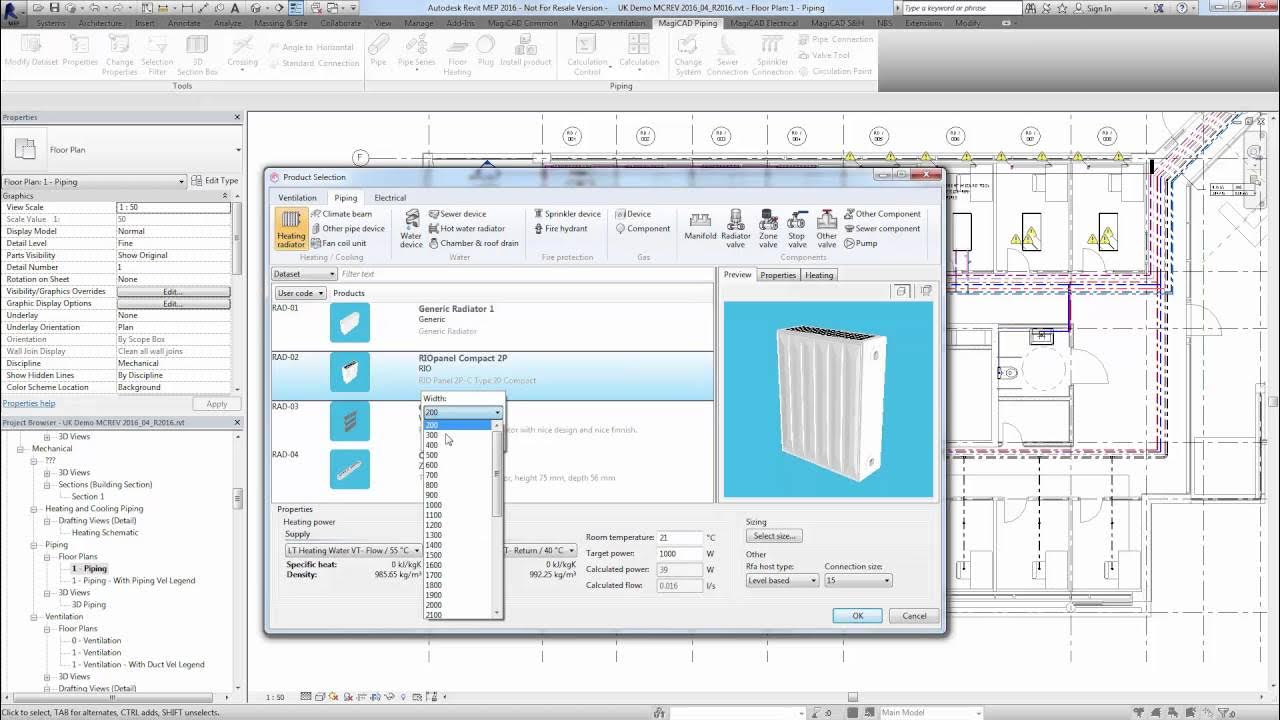1280x720 pixels.
Task: Select the Stop valve component
Action: pos(797,228)
